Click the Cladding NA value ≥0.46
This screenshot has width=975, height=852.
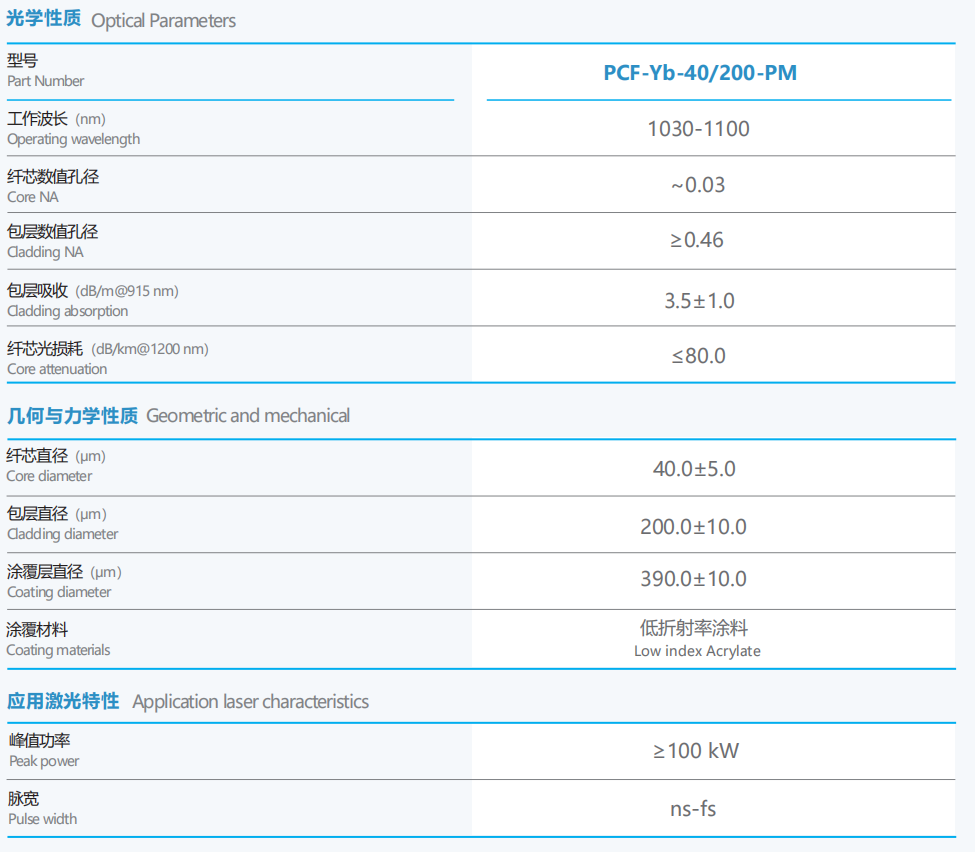(x=698, y=240)
